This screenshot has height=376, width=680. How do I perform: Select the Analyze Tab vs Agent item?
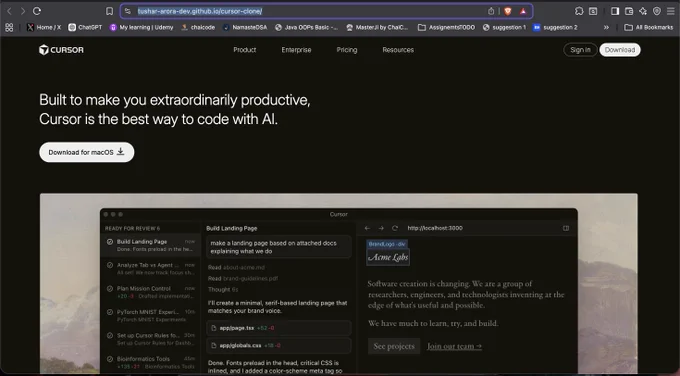pos(150,269)
